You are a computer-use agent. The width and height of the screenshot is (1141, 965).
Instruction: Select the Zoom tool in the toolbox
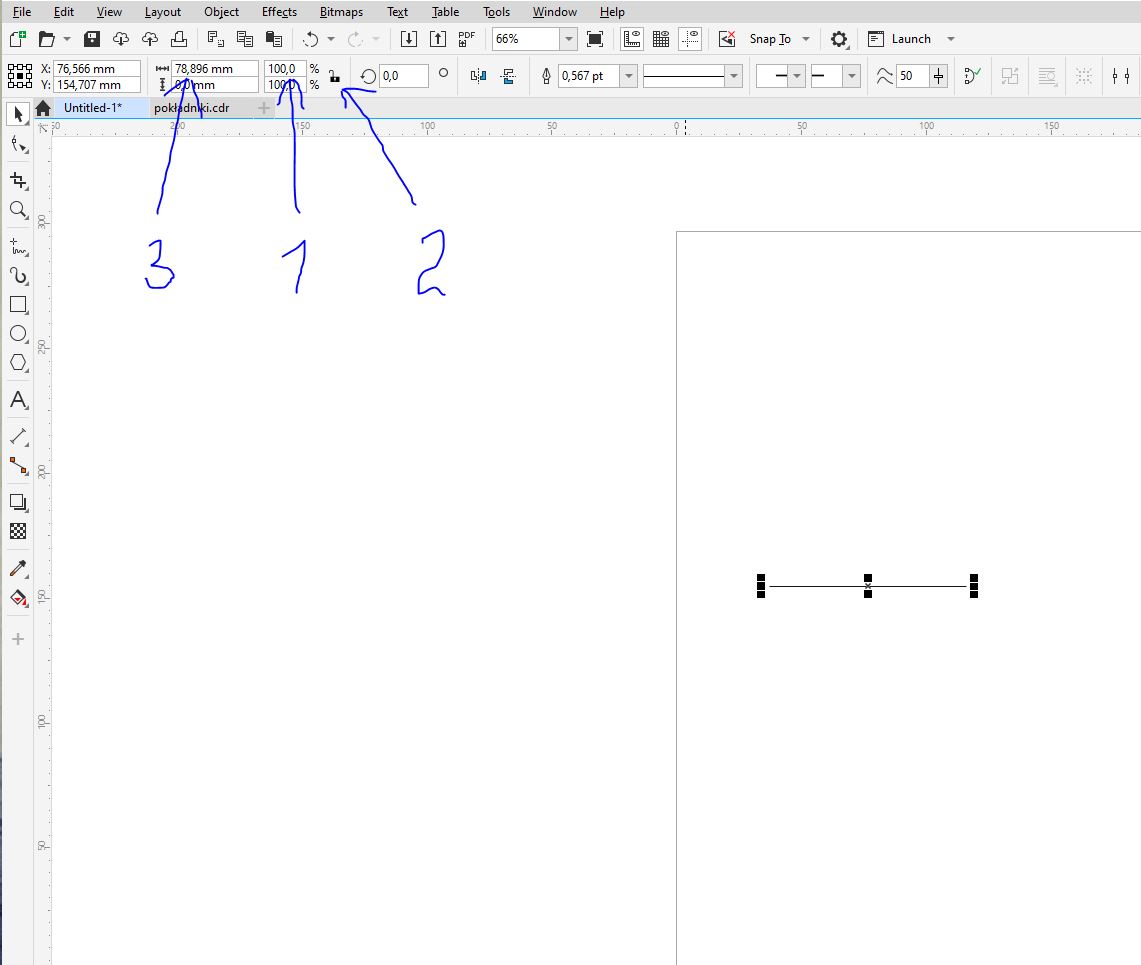pyautogui.click(x=18, y=210)
